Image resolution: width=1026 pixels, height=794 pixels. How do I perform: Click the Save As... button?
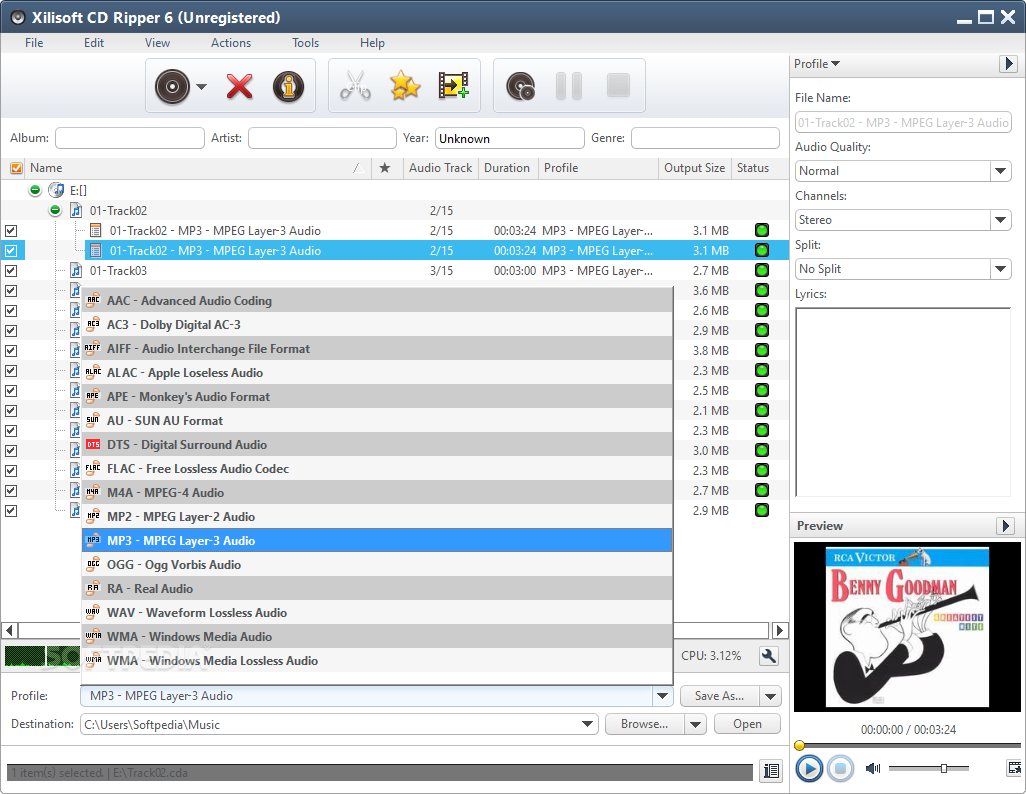719,696
